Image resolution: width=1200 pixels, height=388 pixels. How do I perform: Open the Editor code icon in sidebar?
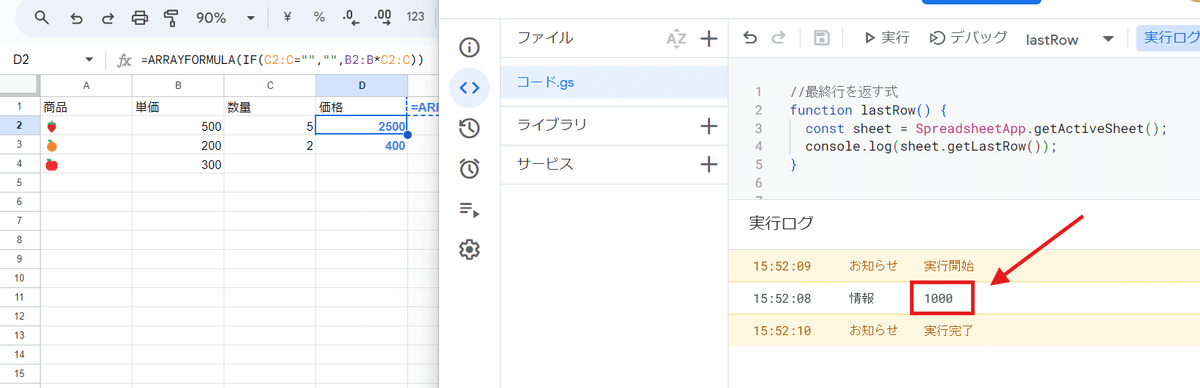click(x=469, y=87)
